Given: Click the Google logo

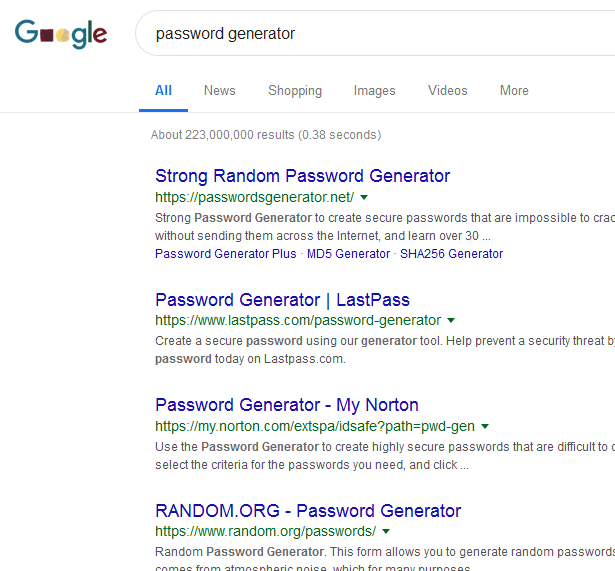Looking at the screenshot, I should point(61,34).
